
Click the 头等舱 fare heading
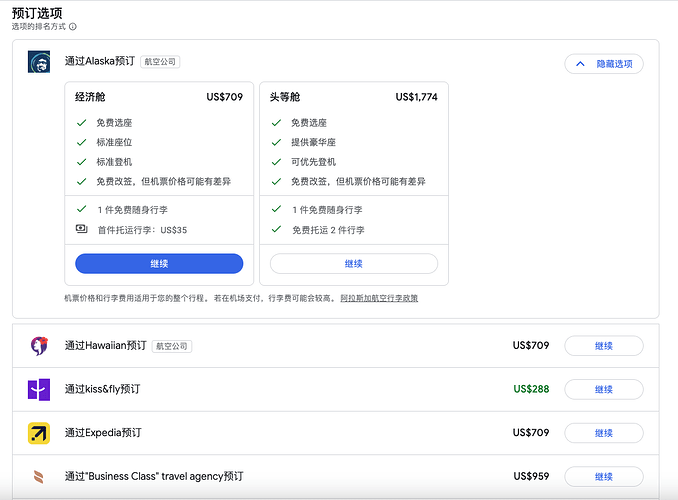285,97
